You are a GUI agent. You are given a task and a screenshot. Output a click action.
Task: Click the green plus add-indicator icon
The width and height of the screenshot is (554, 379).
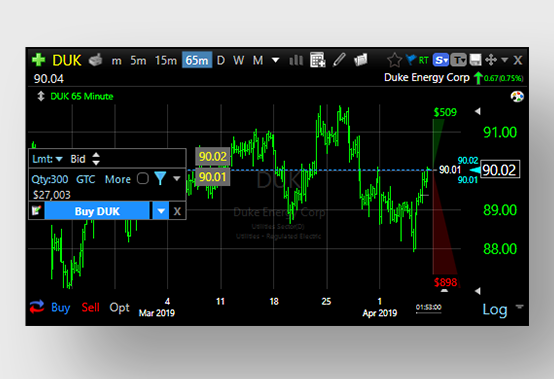tap(38, 60)
